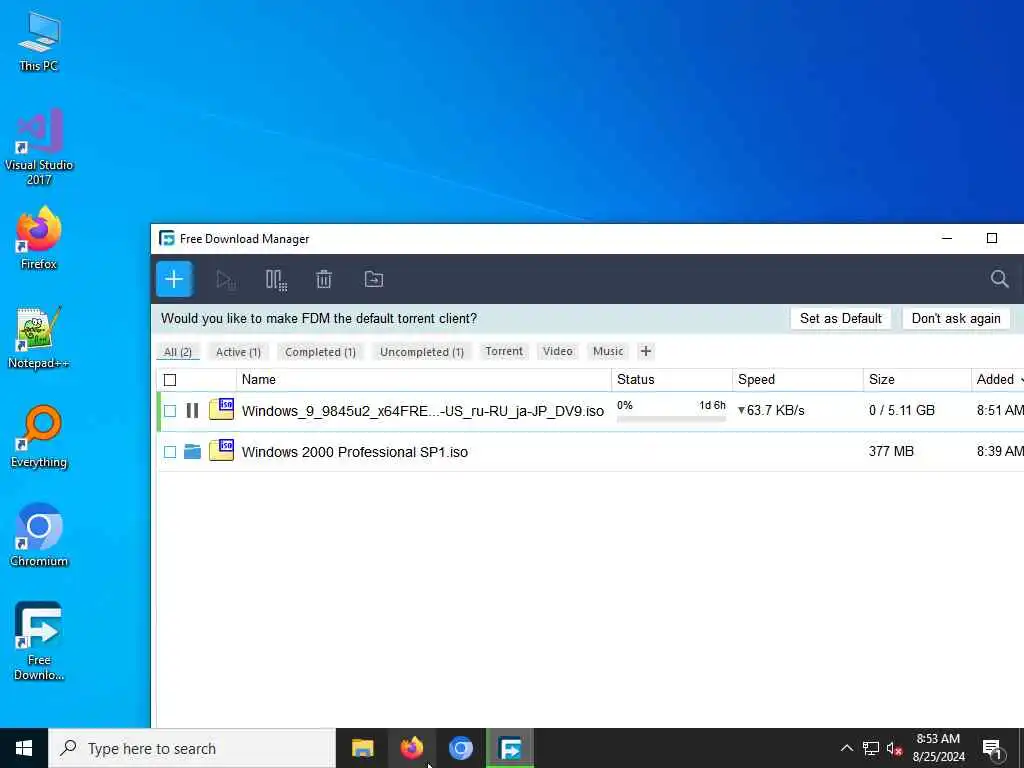Switch to Chromium in the taskbar
This screenshot has height=768, width=1024.
pos(460,748)
